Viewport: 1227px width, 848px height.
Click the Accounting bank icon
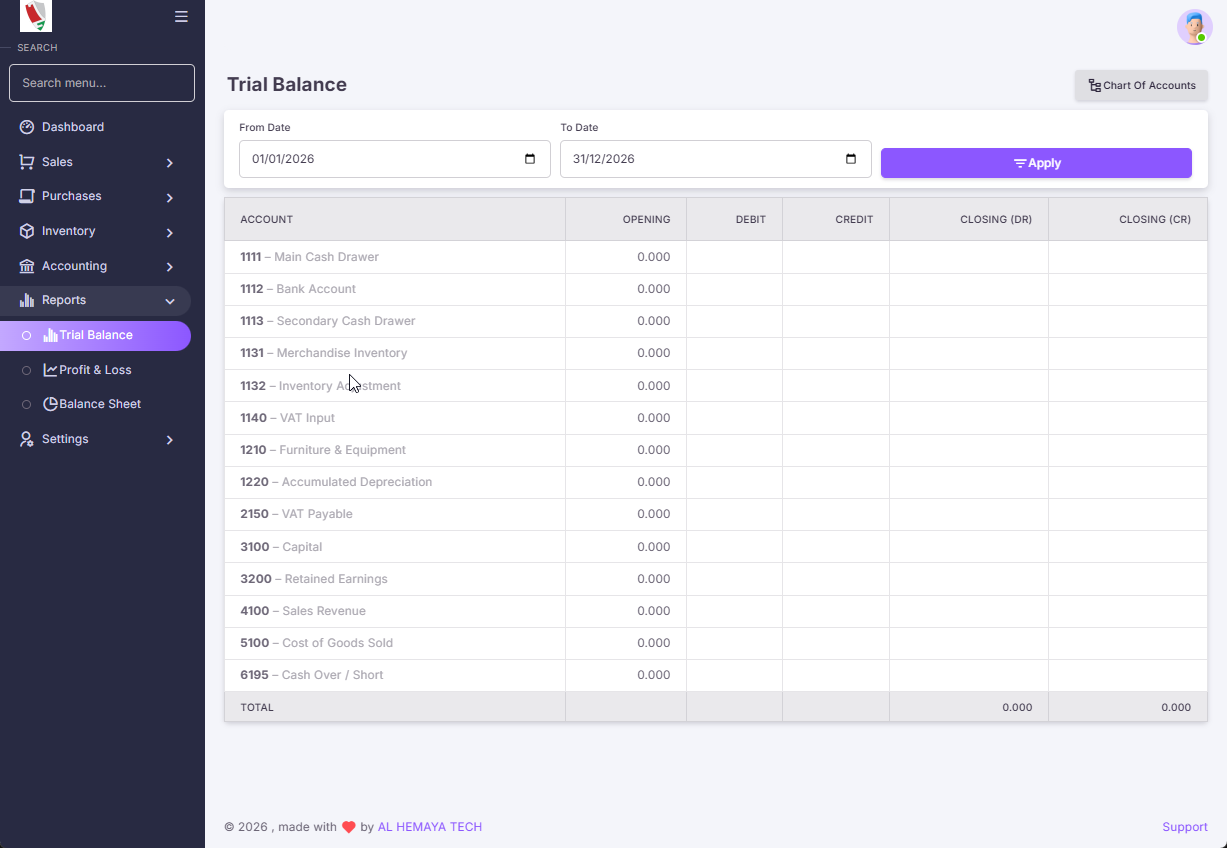tap(27, 266)
